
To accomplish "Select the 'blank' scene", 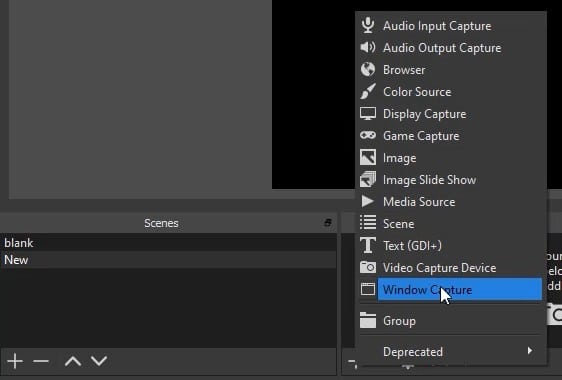I will 168,243.
